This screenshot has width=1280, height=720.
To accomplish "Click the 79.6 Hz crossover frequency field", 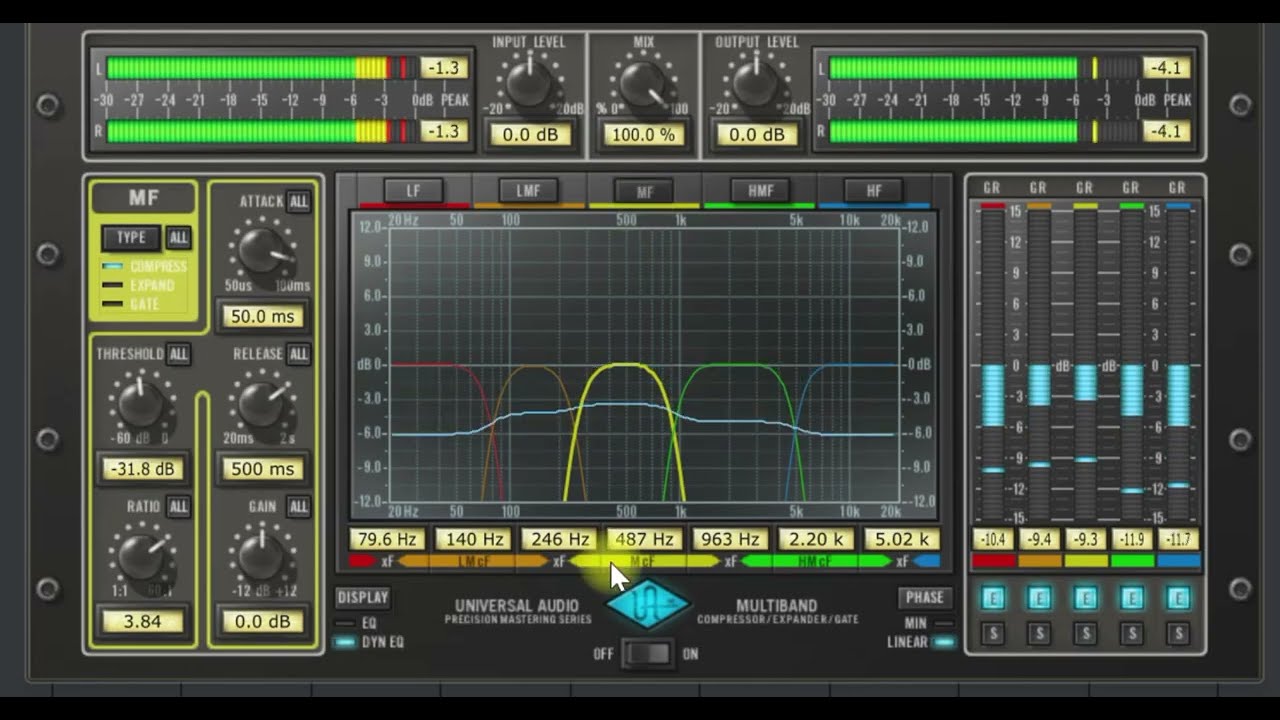I will [x=387, y=539].
